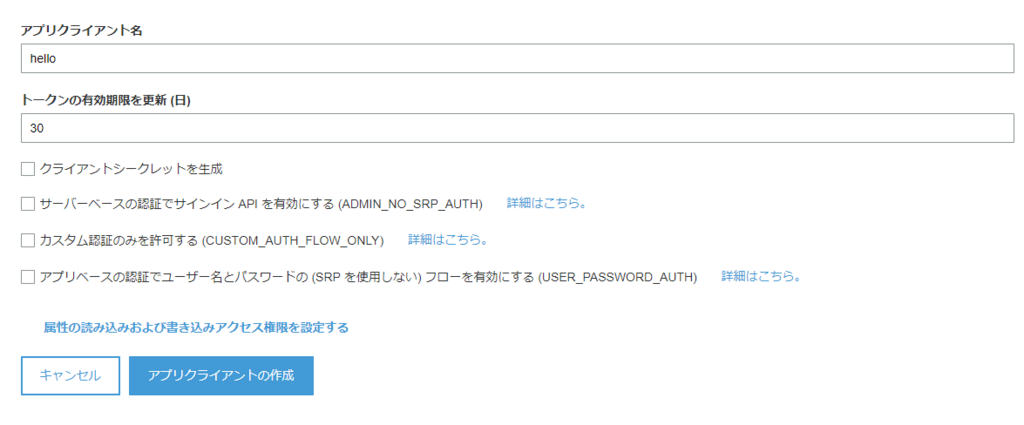The width and height of the screenshot is (1024, 425).
Task: Toggle the USER_PASSWORD_AUTH checkbox
Action: pyautogui.click(x=27, y=277)
